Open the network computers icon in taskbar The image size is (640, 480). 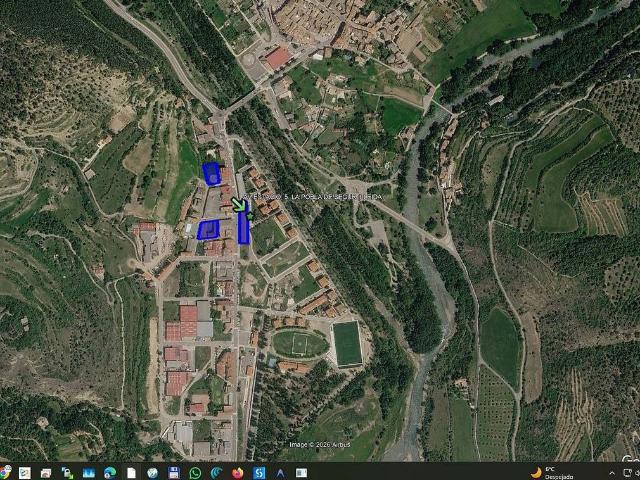(x=67, y=473)
